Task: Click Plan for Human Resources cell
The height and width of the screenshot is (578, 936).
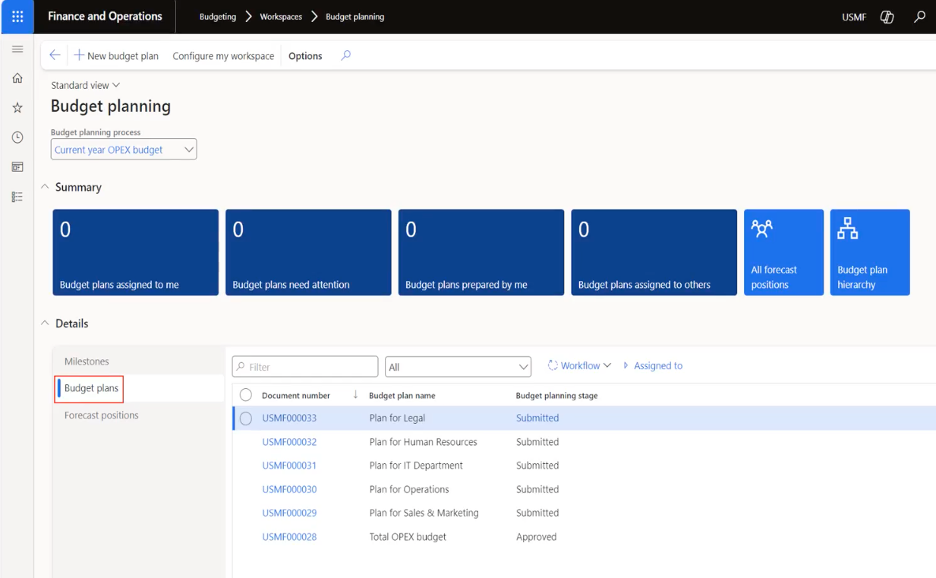Action: pyautogui.click(x=423, y=442)
